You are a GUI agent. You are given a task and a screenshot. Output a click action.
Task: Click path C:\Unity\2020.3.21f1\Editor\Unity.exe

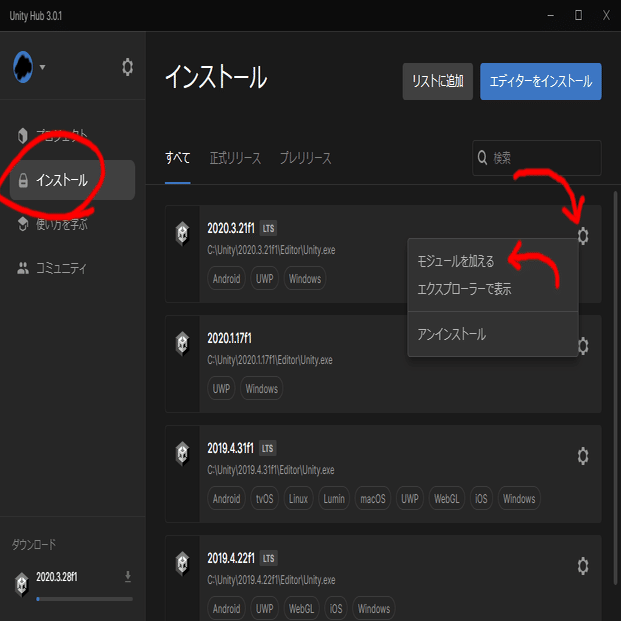point(271,250)
